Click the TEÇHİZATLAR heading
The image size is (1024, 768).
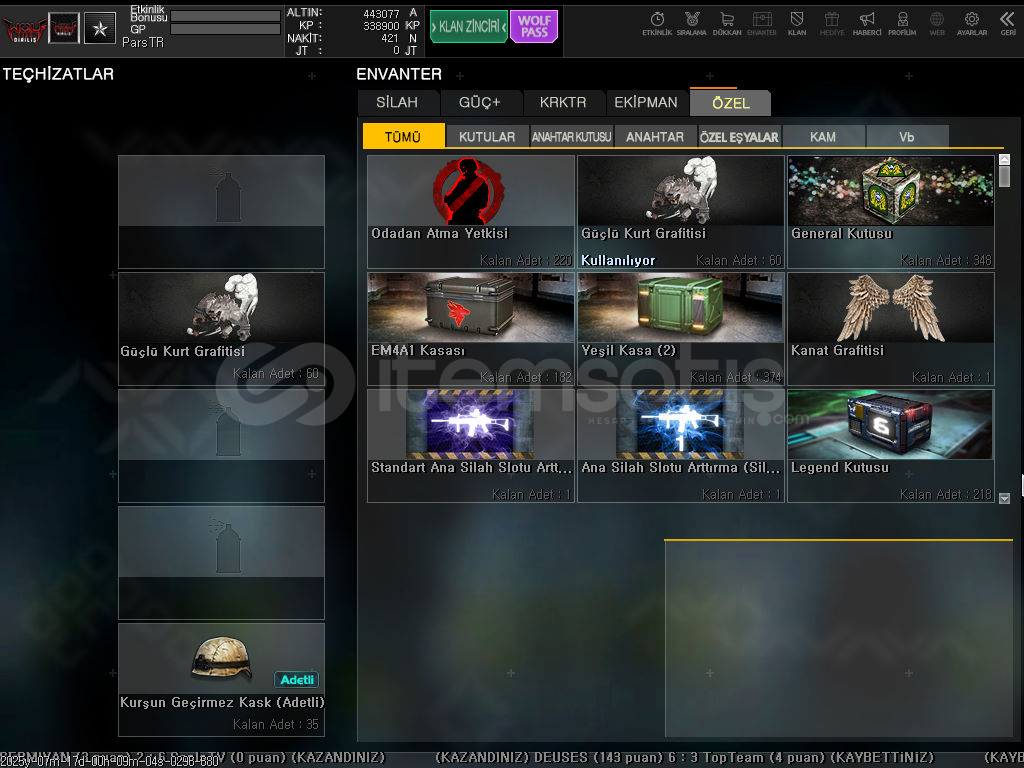tap(58, 74)
